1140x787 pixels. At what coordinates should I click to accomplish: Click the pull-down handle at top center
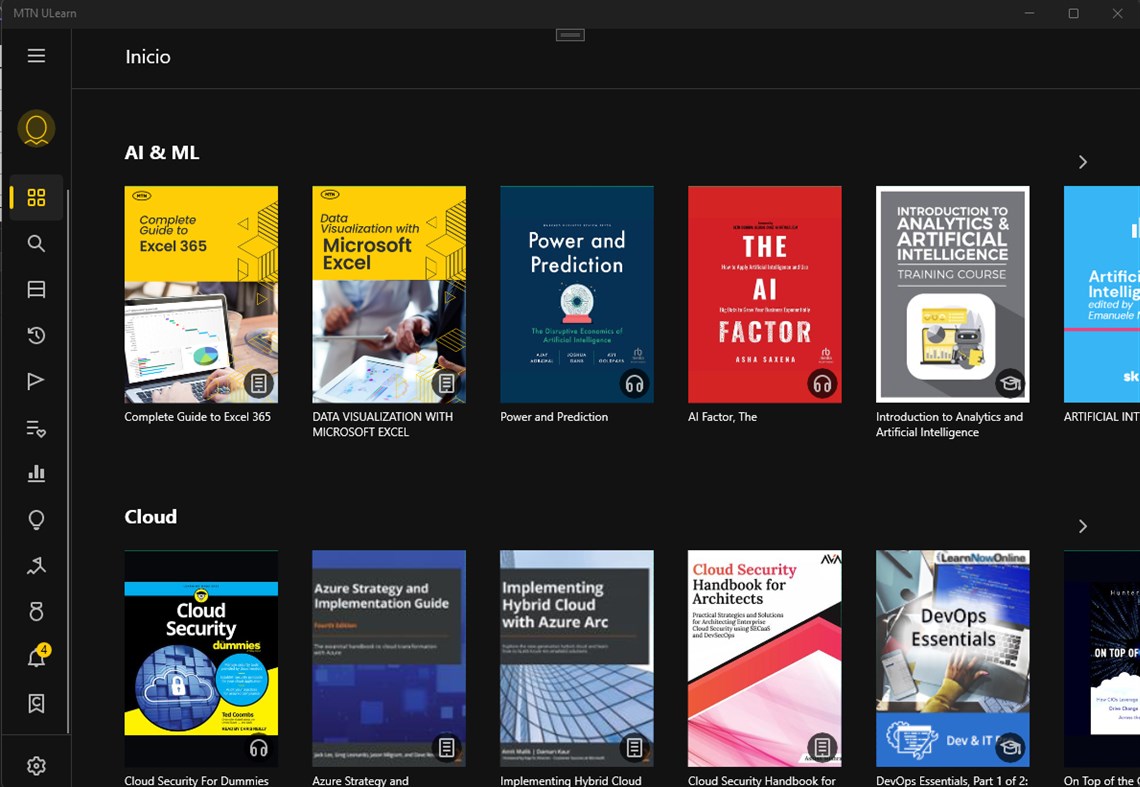coord(570,35)
